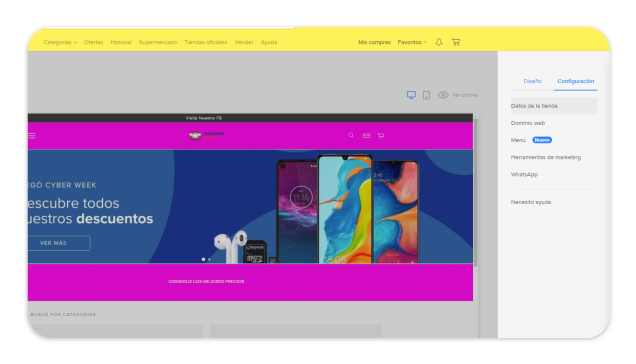The width and height of the screenshot is (636, 364).
Task: Click the phones banner image
Action: pos(250,207)
